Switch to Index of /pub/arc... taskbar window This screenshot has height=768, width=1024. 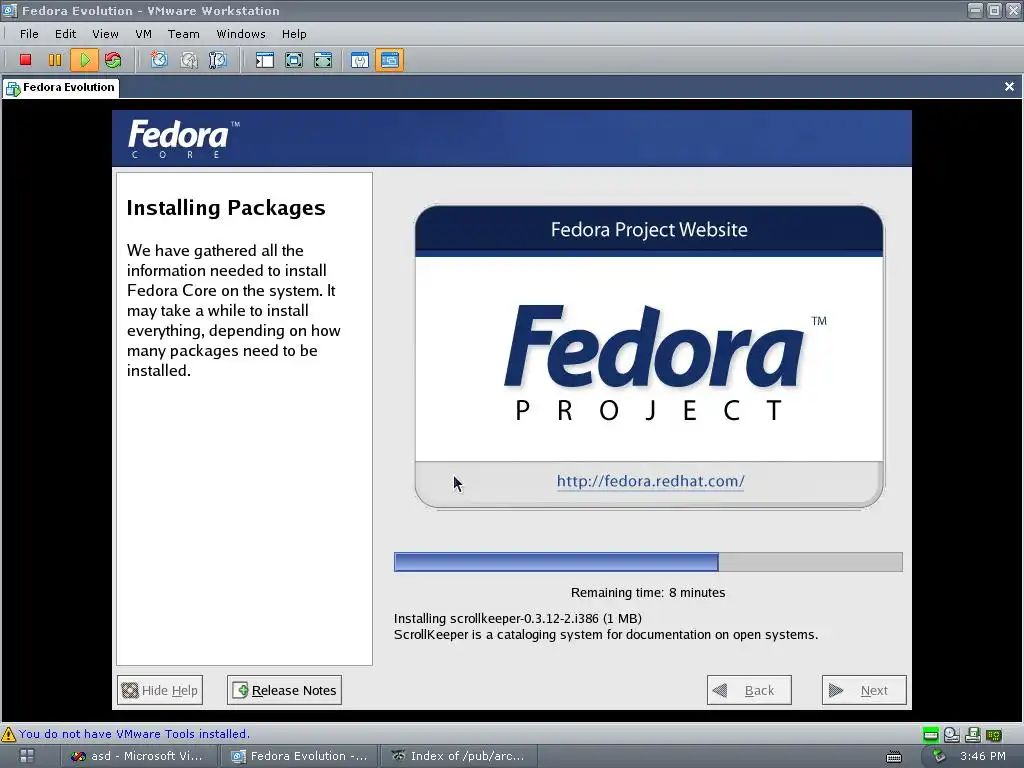459,756
